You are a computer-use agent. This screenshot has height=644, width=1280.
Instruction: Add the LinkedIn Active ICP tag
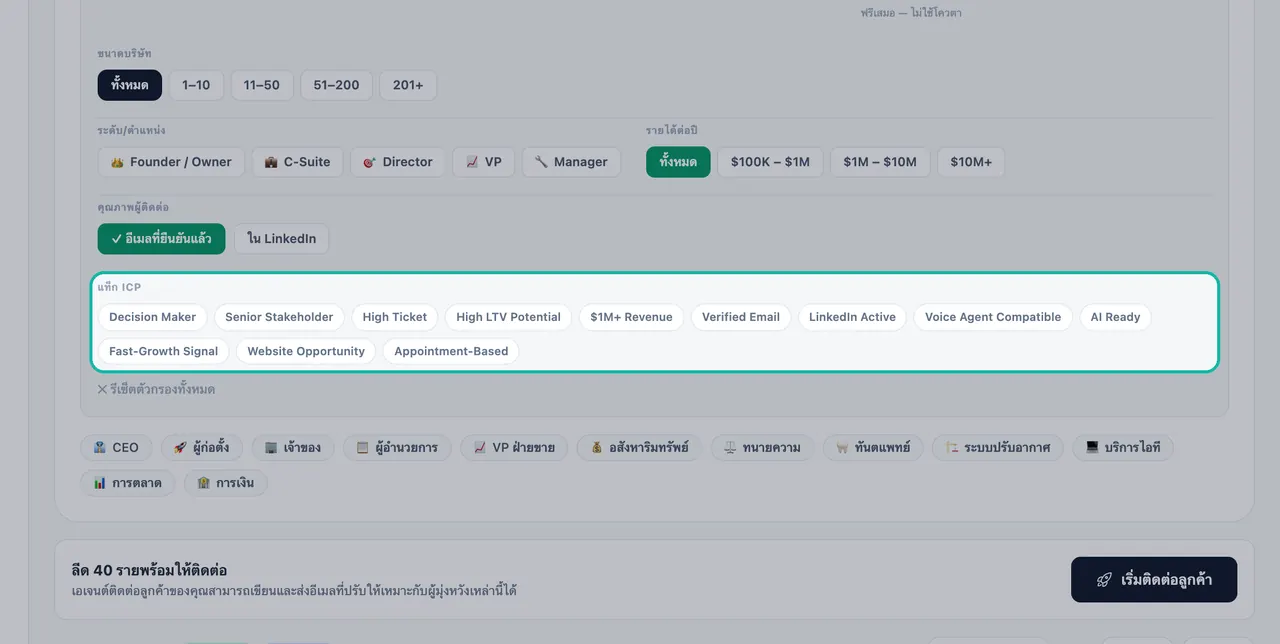pyautogui.click(x=852, y=317)
